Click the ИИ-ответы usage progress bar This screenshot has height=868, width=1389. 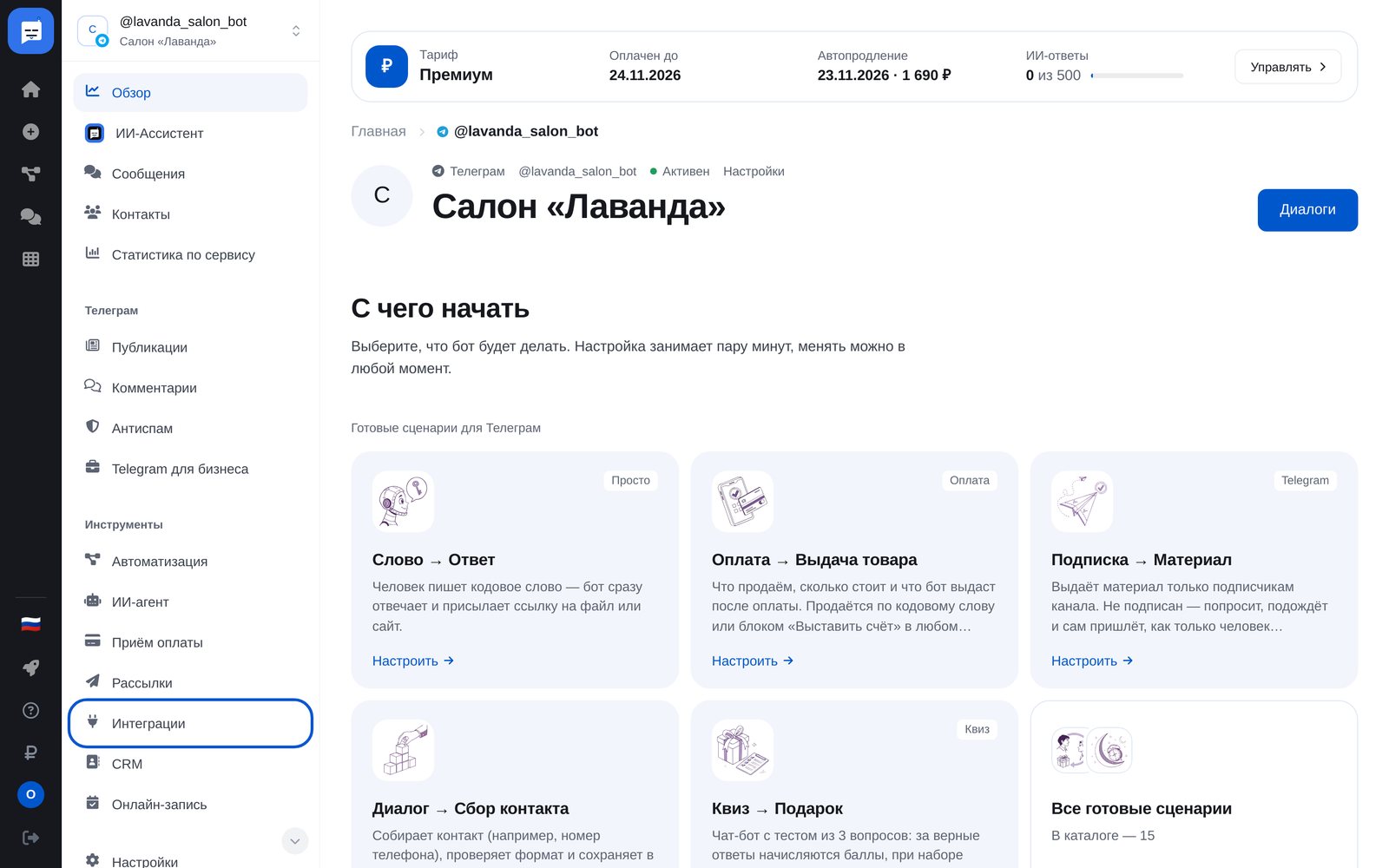click(x=1136, y=76)
